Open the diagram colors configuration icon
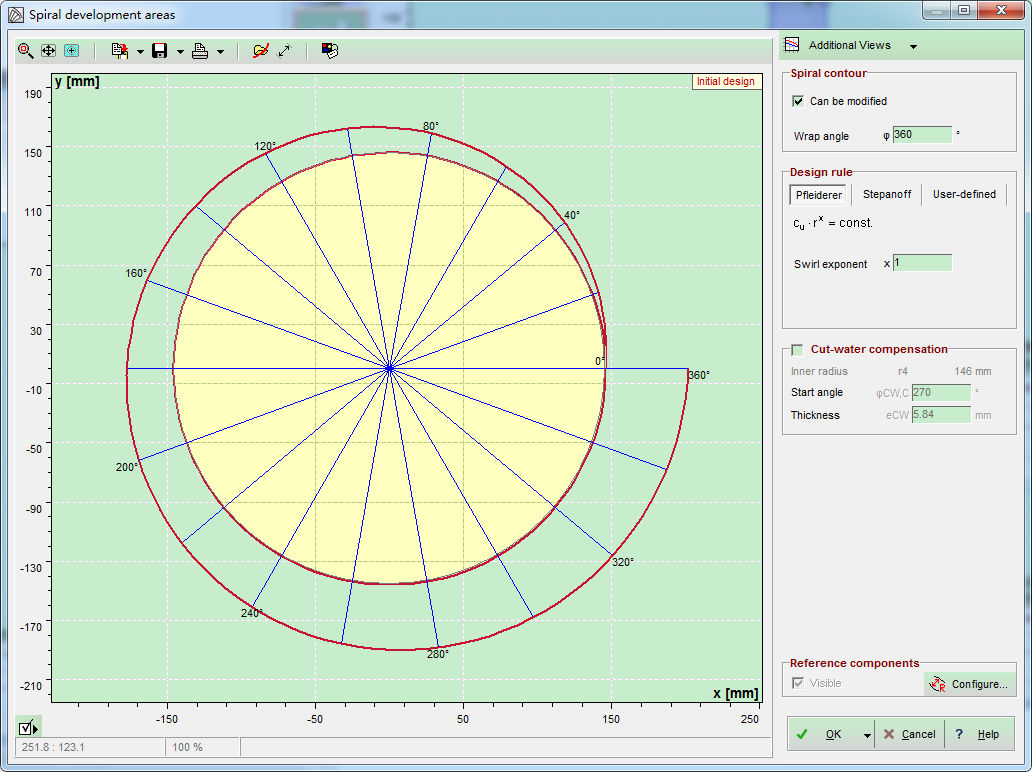Viewport: 1032px width, 772px height. click(x=330, y=51)
